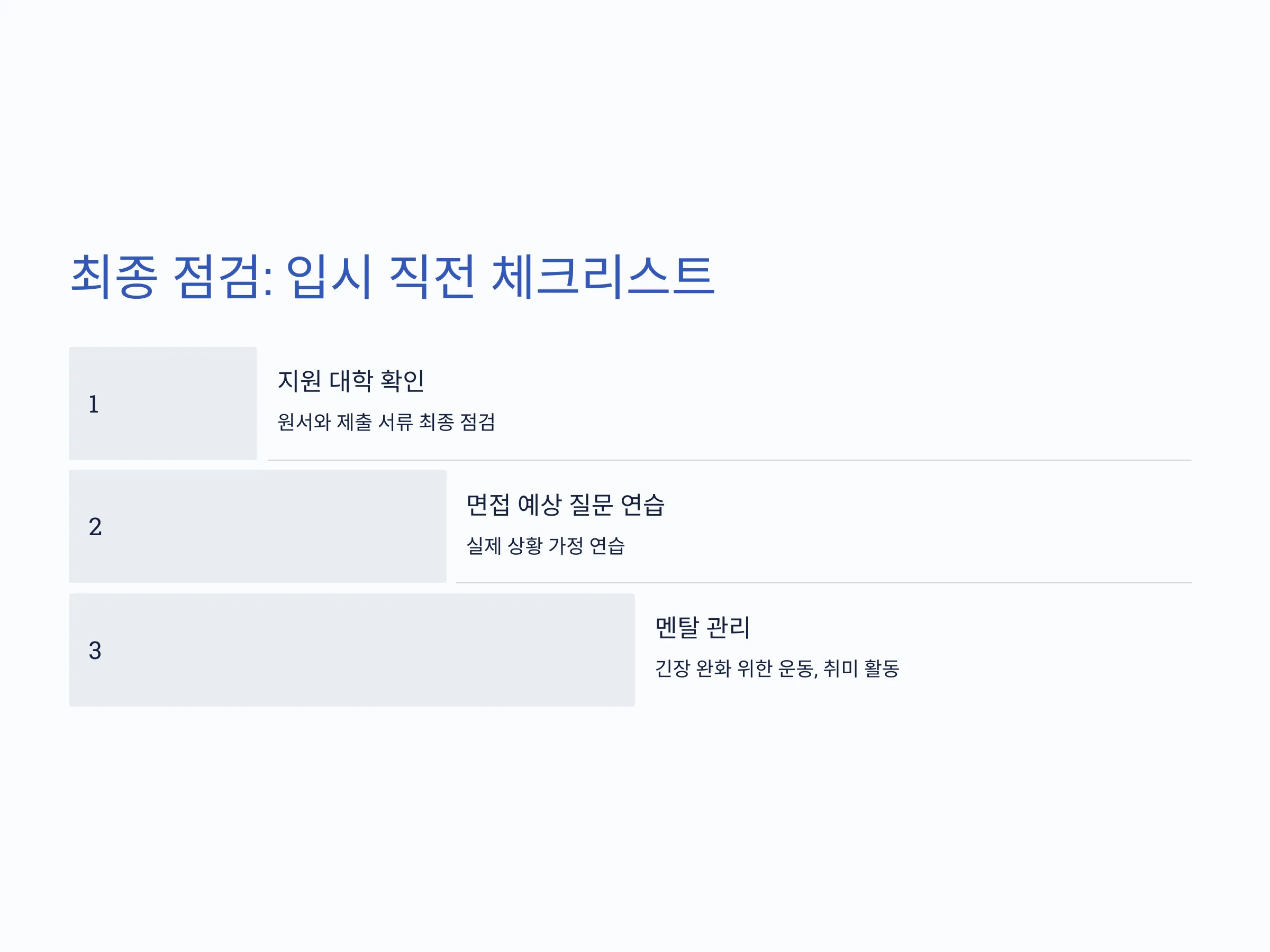Click the heading 멘탈 관리
Image resolution: width=1270 pixels, height=952 pixels.
(702, 627)
